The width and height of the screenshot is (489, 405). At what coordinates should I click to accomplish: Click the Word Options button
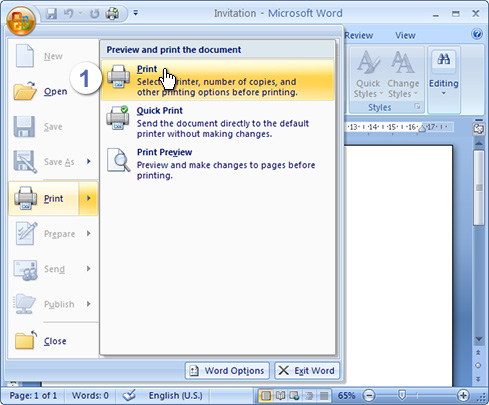[x=227, y=371]
